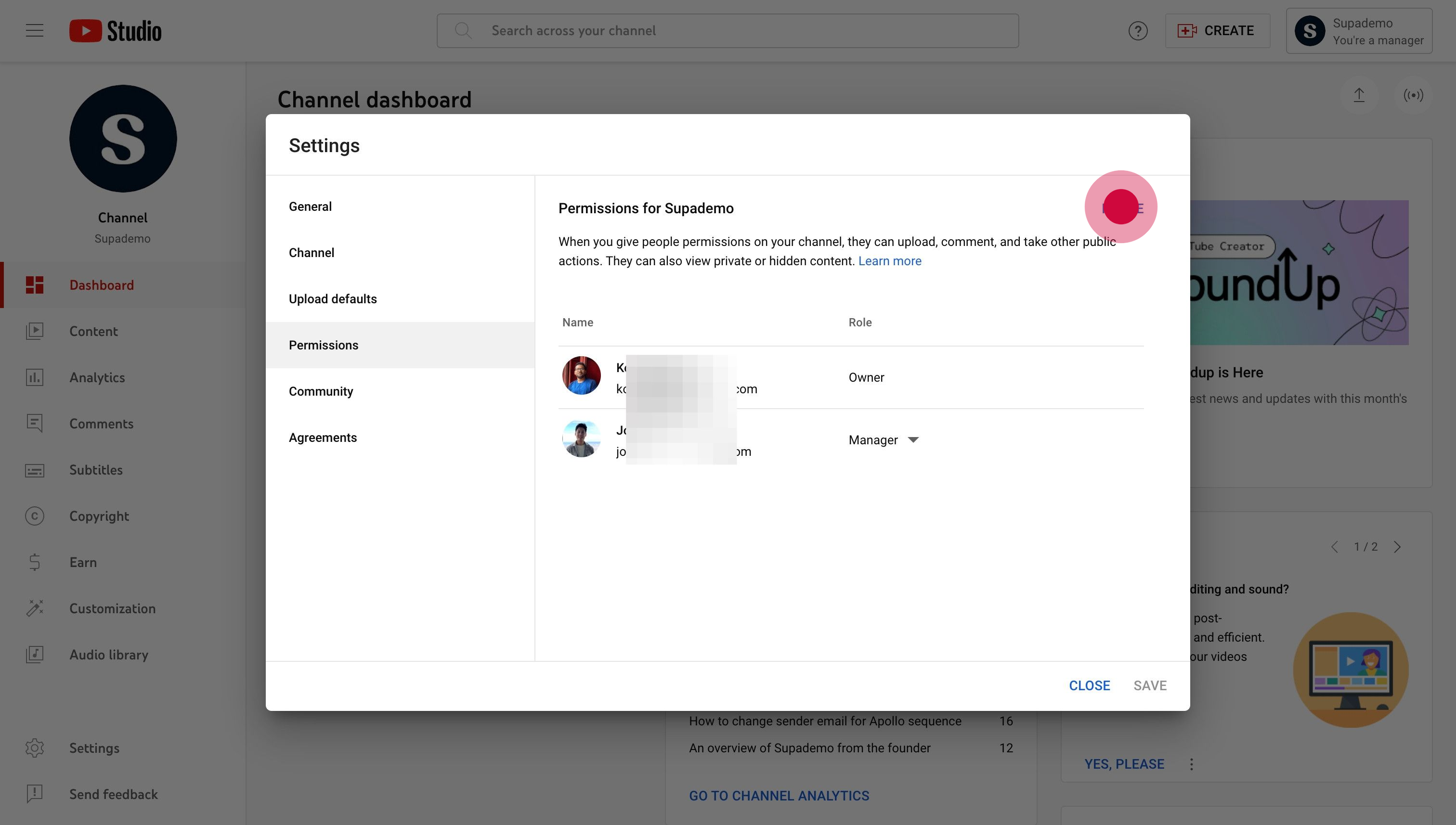Select the General settings tab
The height and width of the screenshot is (825, 1456).
point(400,206)
